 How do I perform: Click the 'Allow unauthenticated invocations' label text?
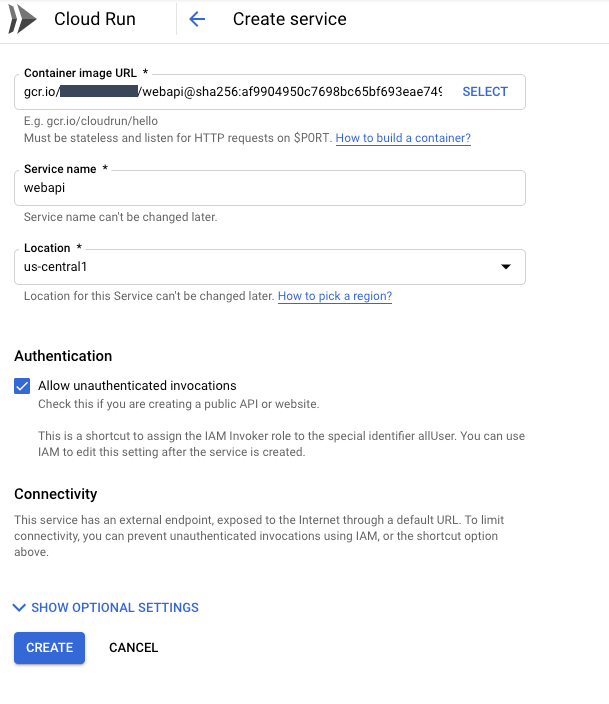point(137,386)
